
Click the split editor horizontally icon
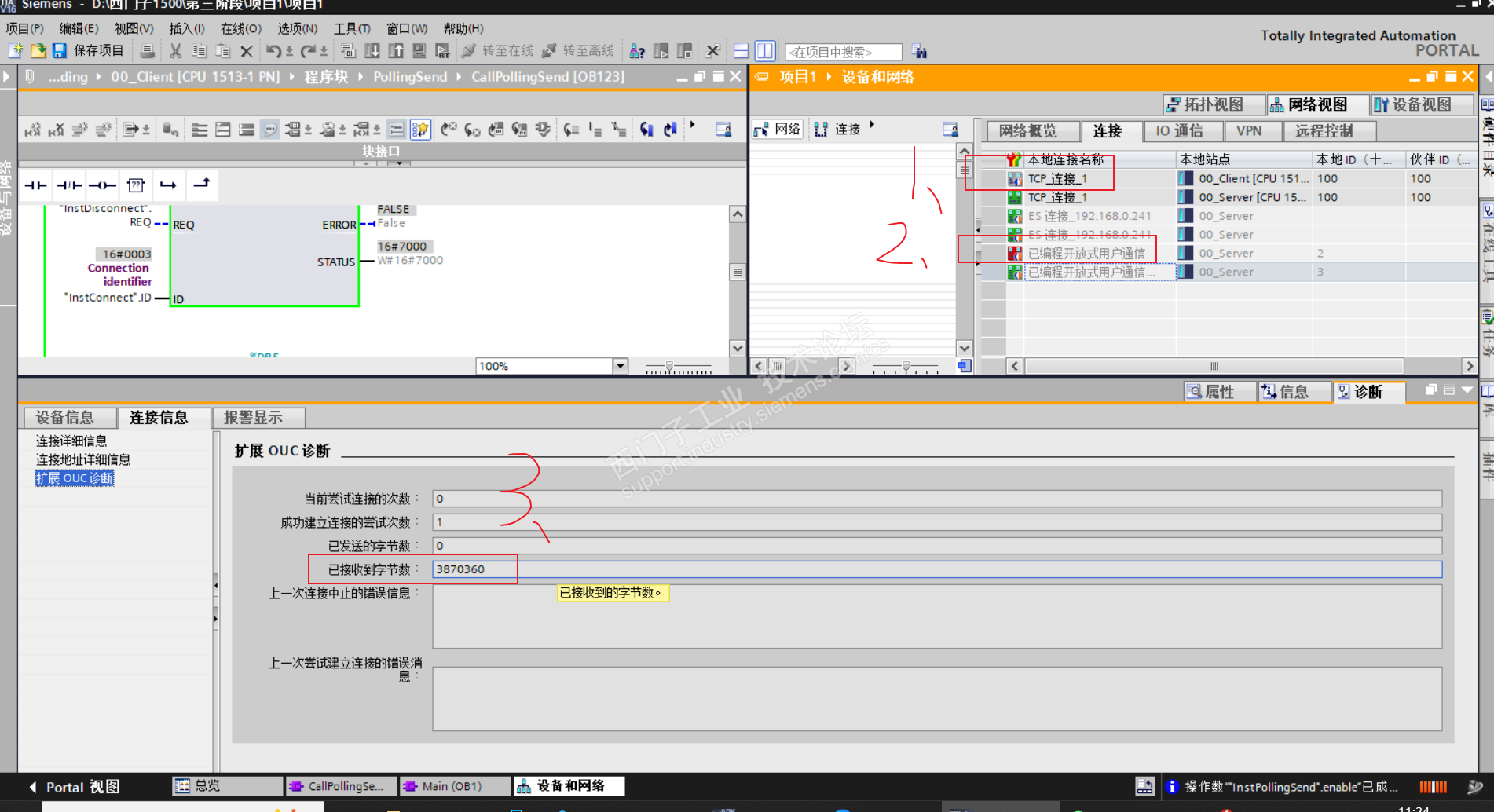pyautogui.click(x=741, y=51)
